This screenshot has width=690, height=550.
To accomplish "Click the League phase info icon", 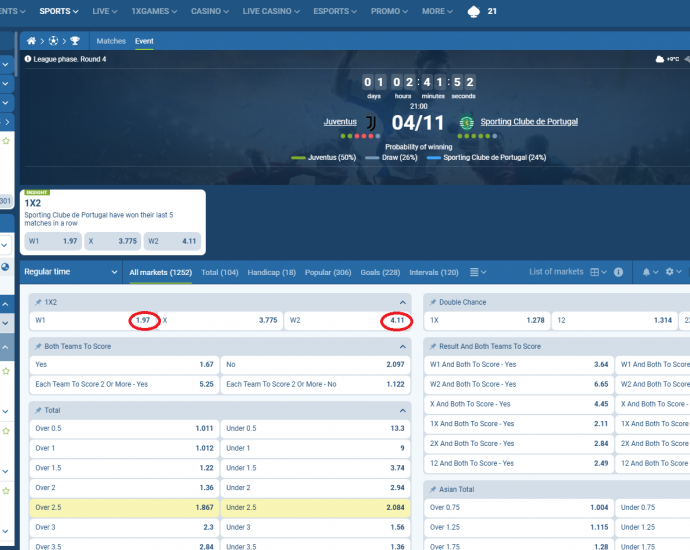I will pyautogui.click(x=28, y=59).
